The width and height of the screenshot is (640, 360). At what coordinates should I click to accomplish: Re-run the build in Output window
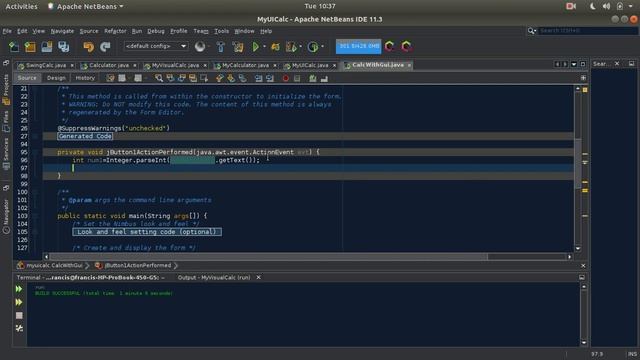pos(19,289)
